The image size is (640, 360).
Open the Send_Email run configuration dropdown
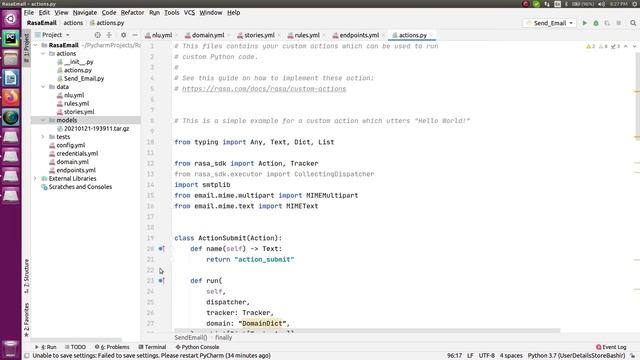(550, 23)
